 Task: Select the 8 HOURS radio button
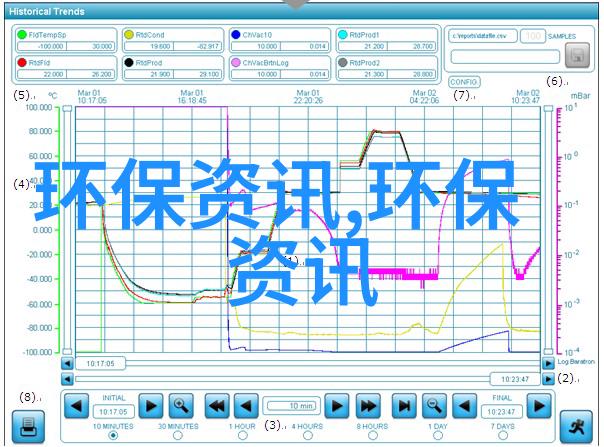click(x=372, y=435)
